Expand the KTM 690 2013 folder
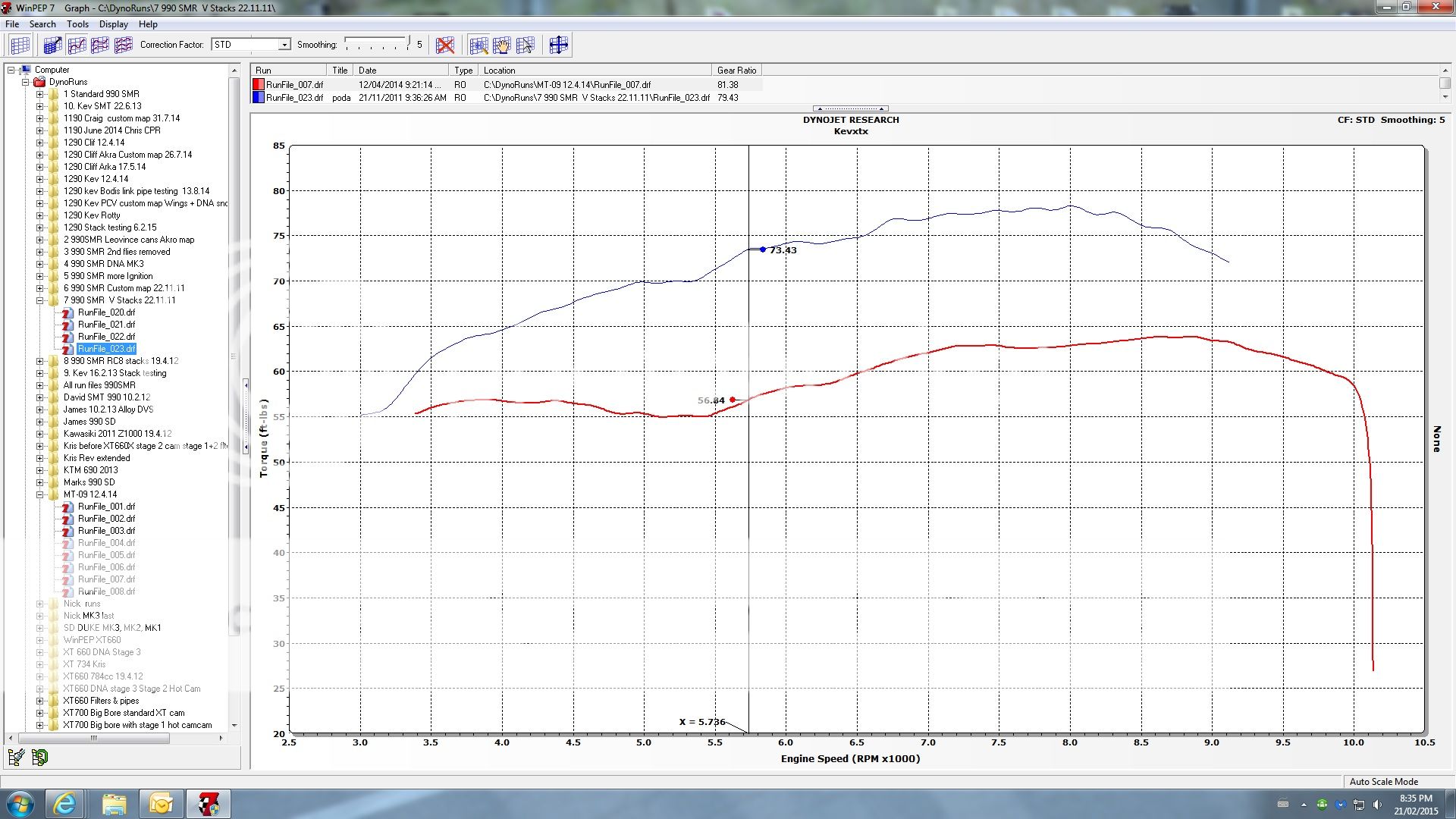The height and width of the screenshot is (819, 1456). click(40, 470)
